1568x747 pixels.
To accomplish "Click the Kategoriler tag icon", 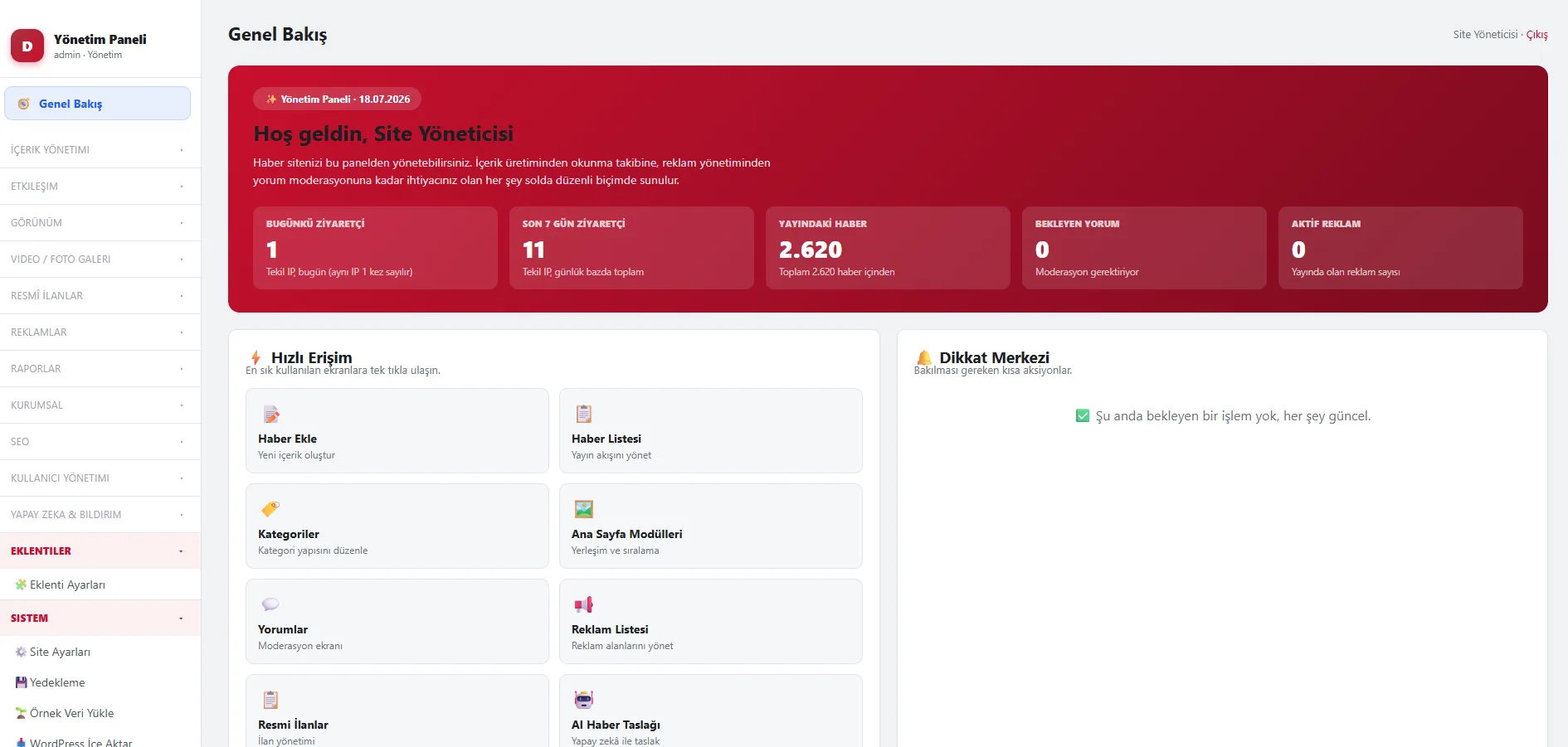I will coord(270,509).
